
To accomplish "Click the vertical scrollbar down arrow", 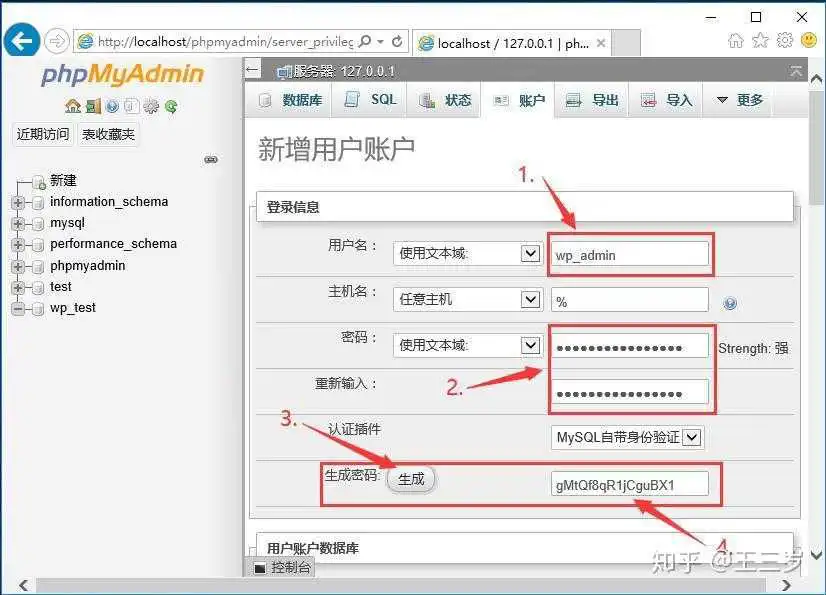I will coord(816,554).
